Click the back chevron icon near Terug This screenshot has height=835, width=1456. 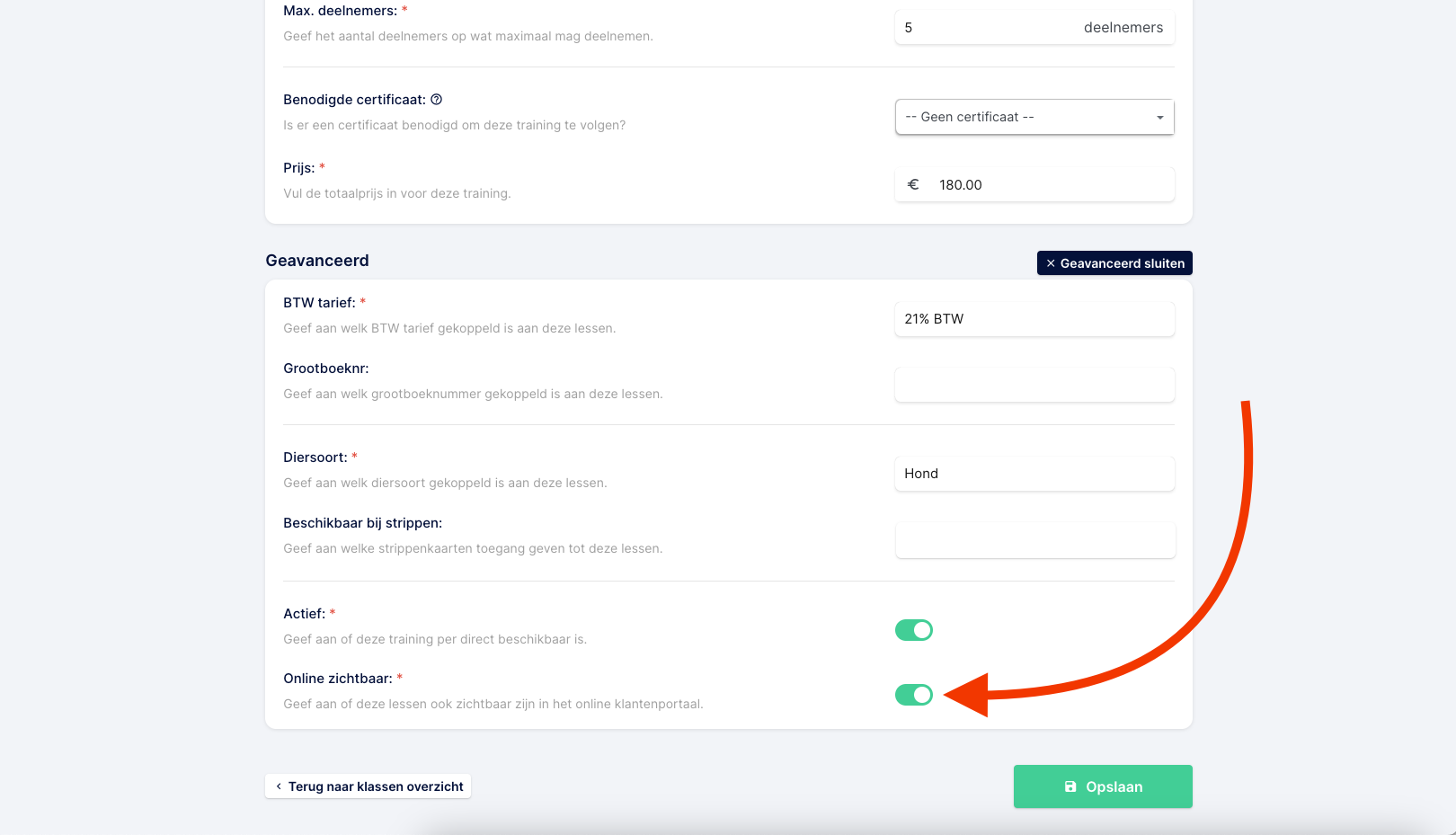point(279,786)
